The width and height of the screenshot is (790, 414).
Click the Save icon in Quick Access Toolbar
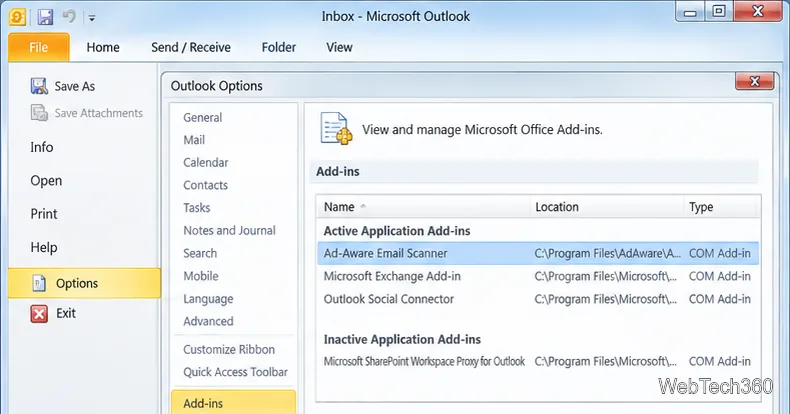(45, 17)
